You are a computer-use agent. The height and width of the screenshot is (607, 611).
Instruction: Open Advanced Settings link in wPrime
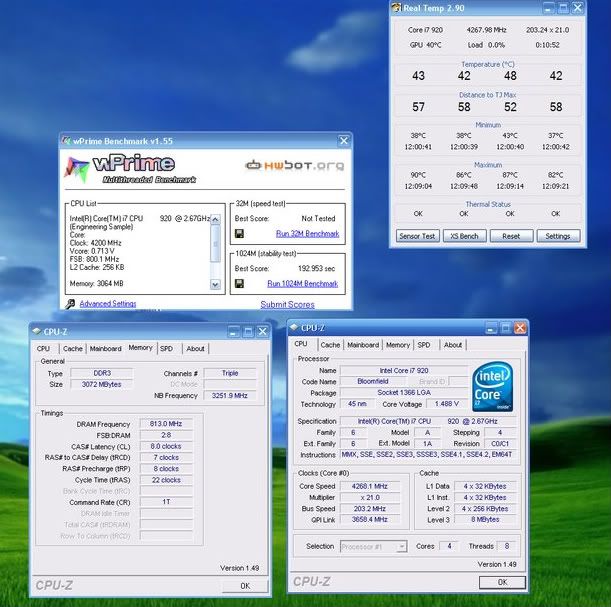click(x=108, y=304)
